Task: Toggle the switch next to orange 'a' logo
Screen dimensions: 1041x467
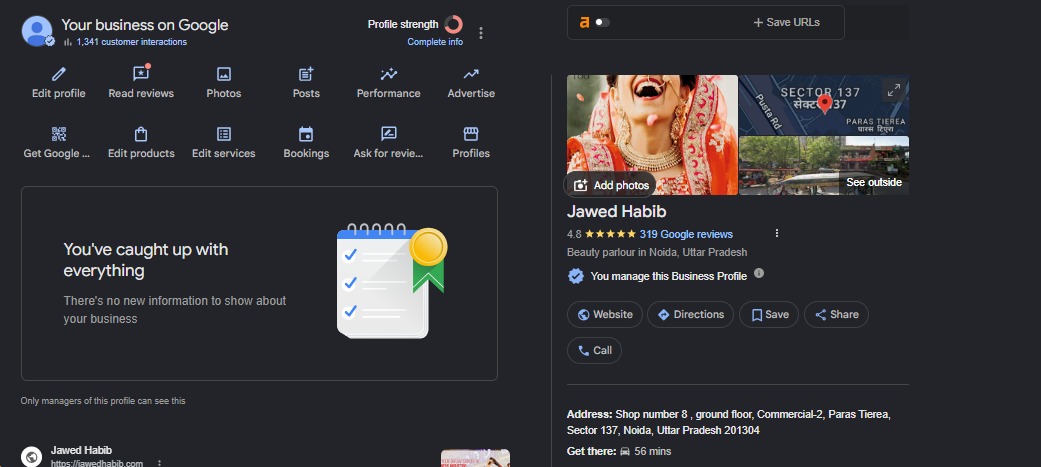Action: pyautogui.click(x=602, y=23)
